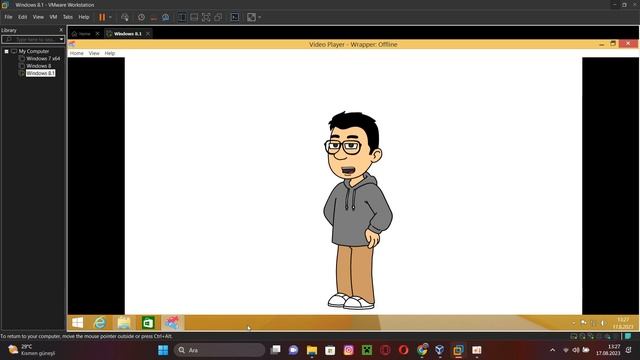Click the stretch guest display icon
Viewport: 640px width, 360px height.
(251, 17)
